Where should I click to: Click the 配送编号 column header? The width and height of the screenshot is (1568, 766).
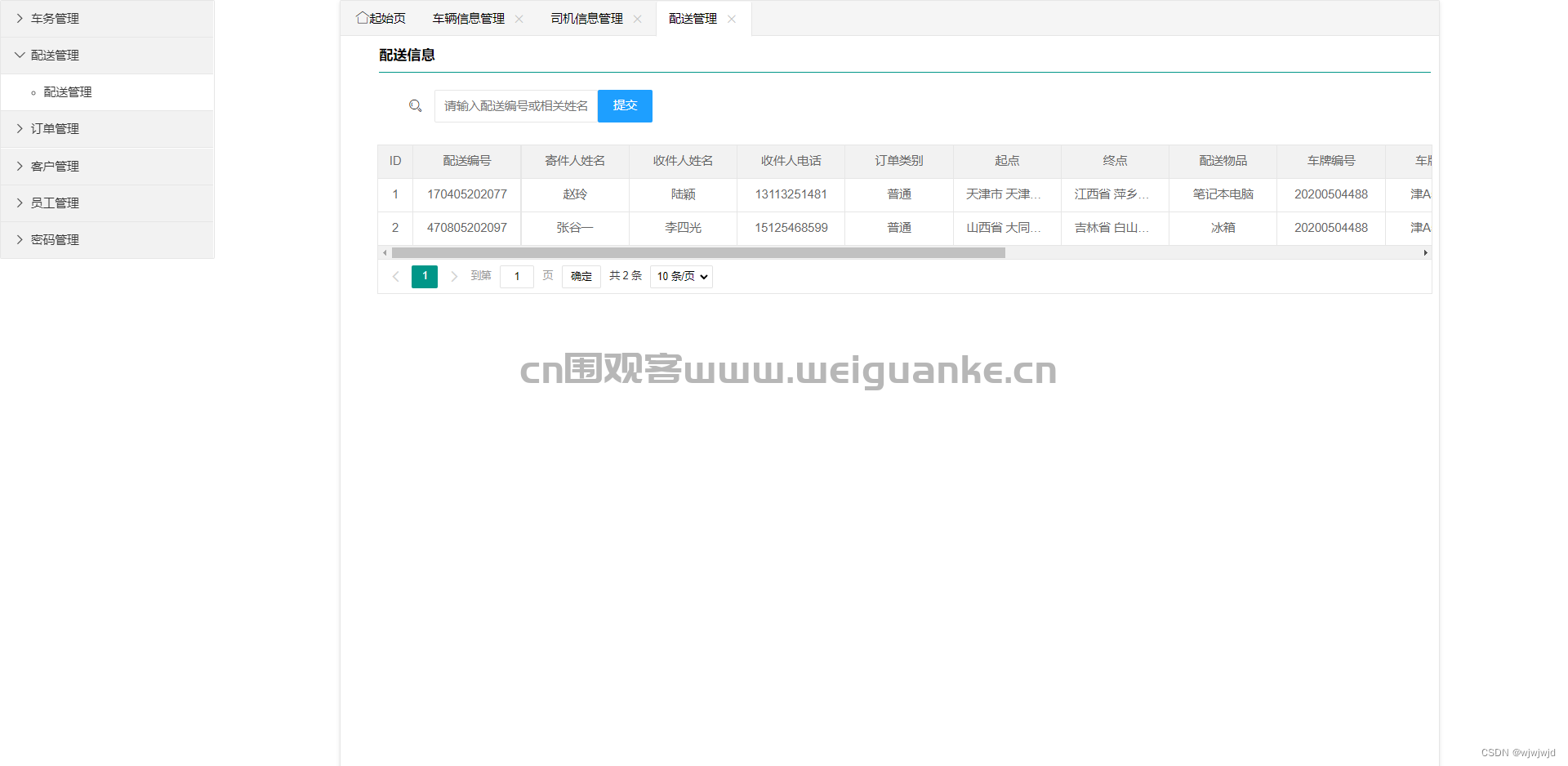tap(467, 162)
